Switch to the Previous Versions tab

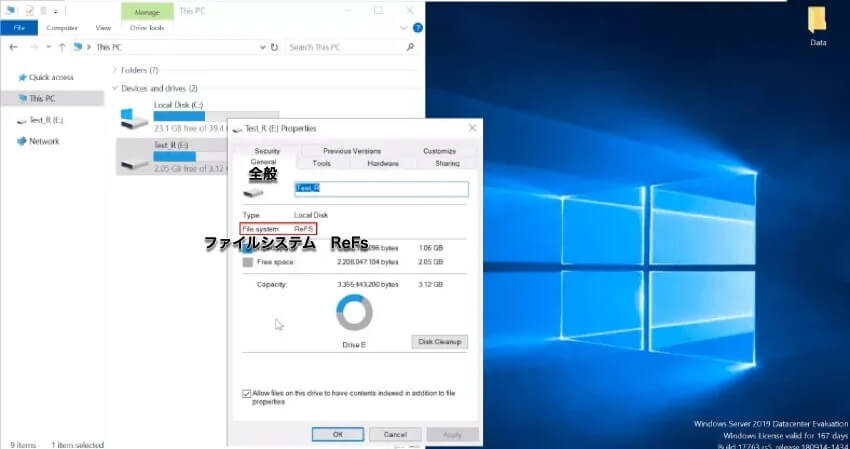[352, 151]
